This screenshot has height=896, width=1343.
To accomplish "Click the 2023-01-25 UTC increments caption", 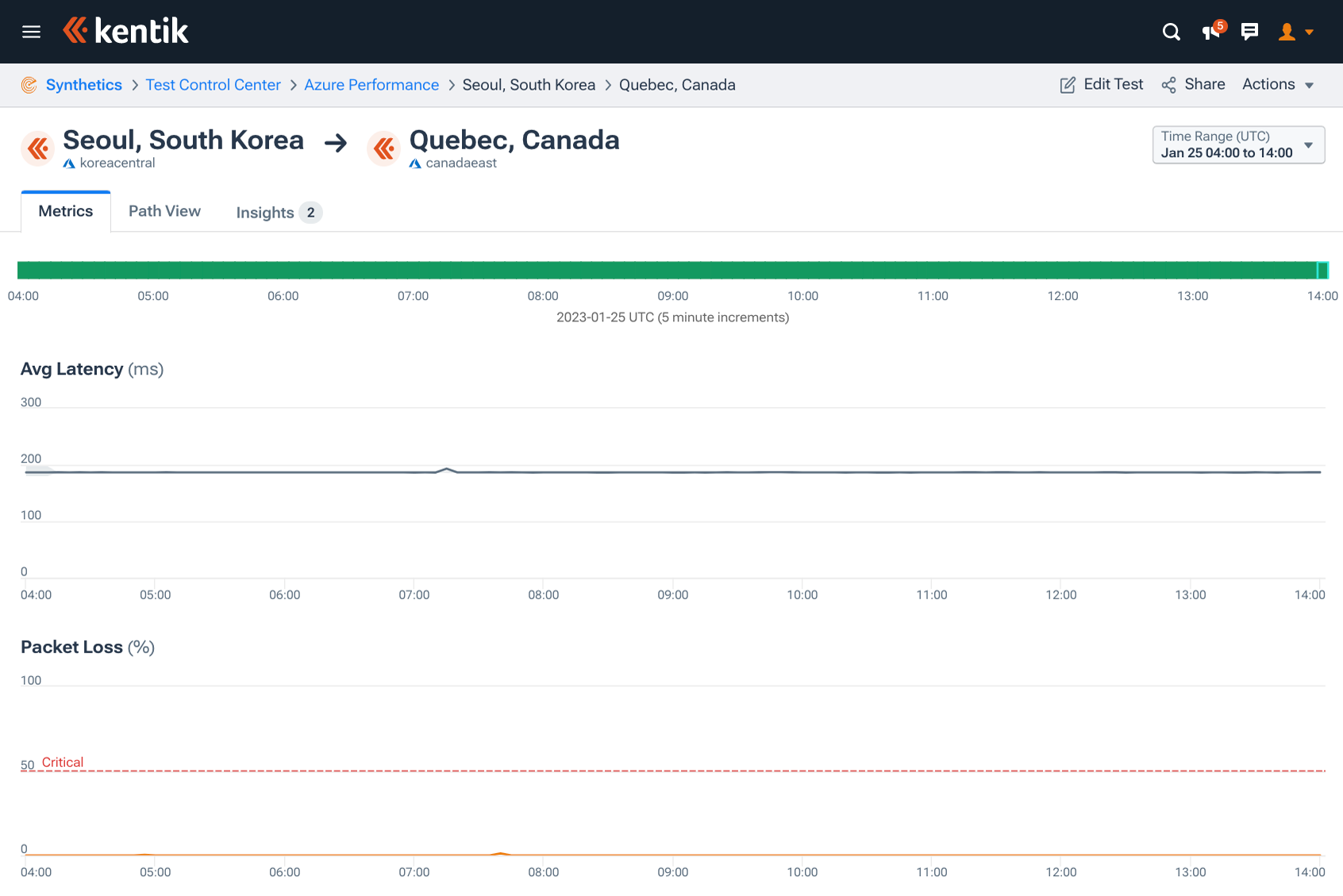I will click(673, 317).
